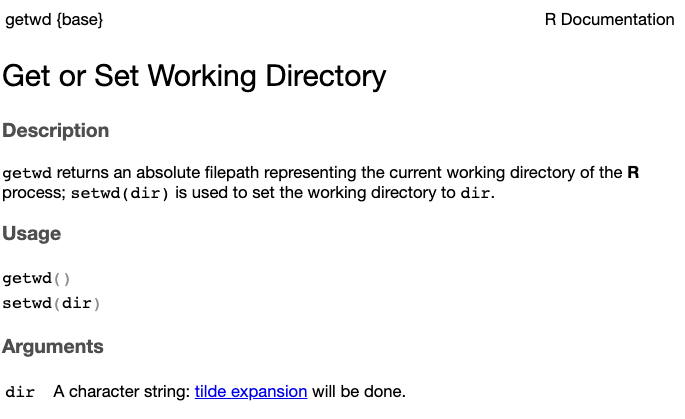Screen dimensions: 685x419
Task: Click the inline 'setwd(dir)' code in the Description
Action: click(120, 193)
